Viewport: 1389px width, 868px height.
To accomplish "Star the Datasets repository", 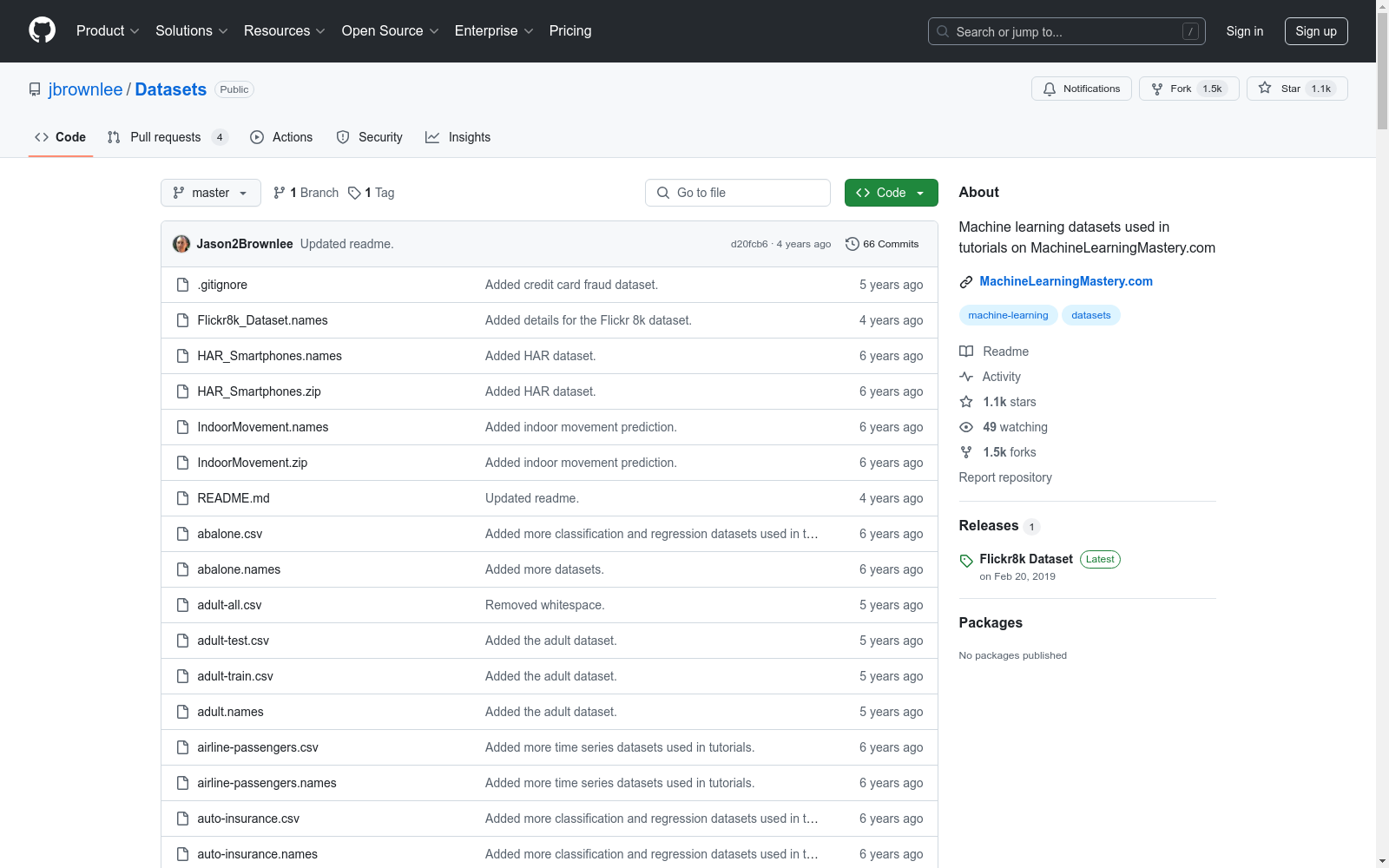I will pyautogui.click(x=1297, y=89).
